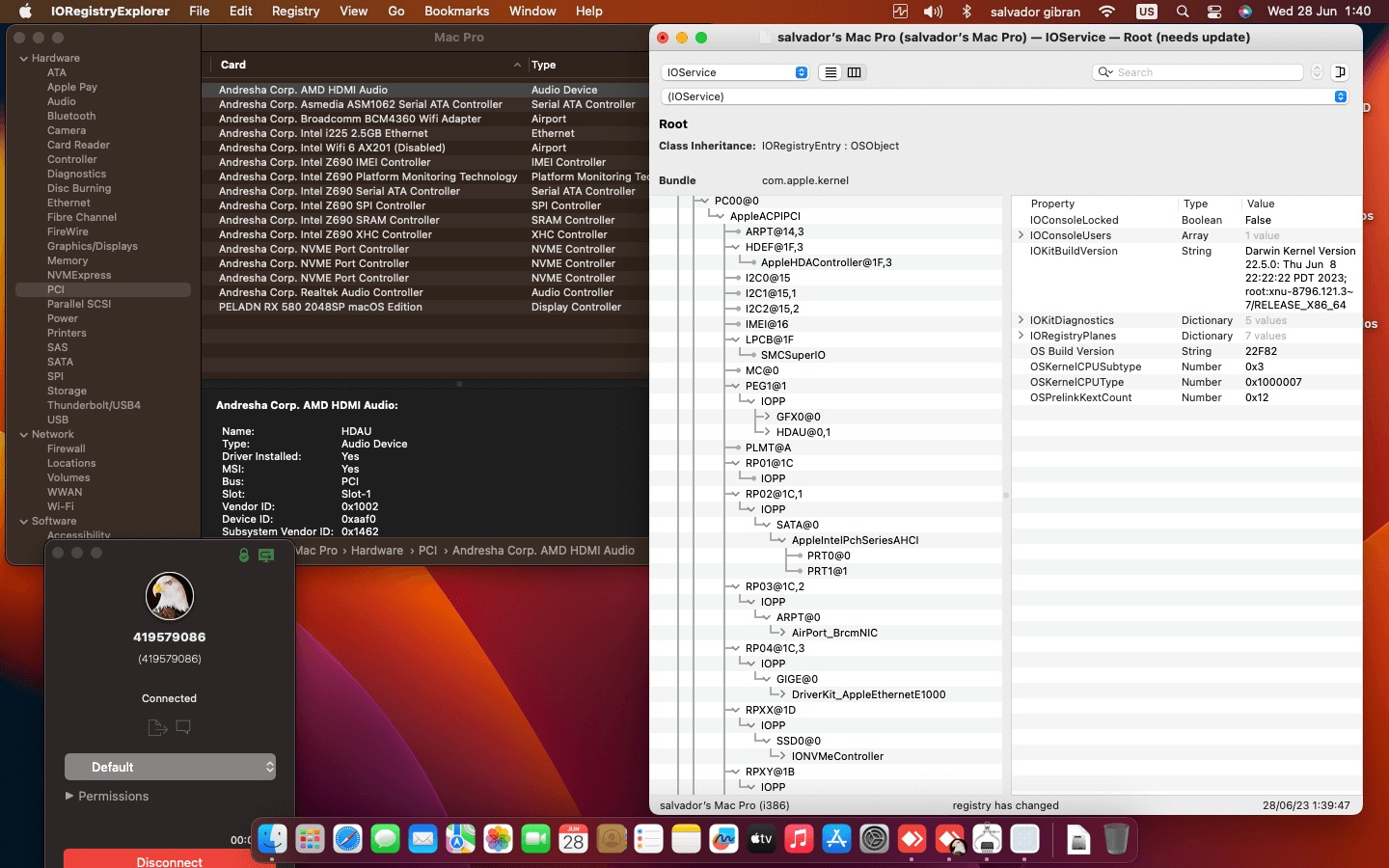Click the Property column header
The height and width of the screenshot is (868, 1389).
[1052, 203]
